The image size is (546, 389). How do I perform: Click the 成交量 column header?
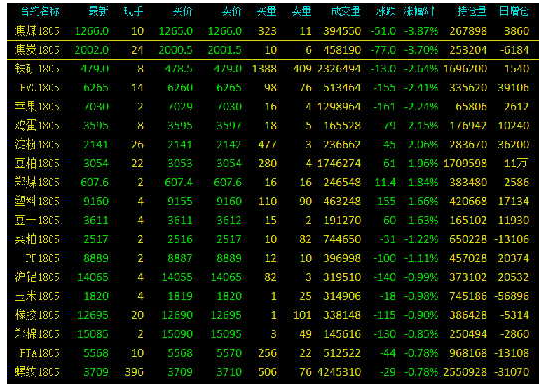(x=345, y=12)
